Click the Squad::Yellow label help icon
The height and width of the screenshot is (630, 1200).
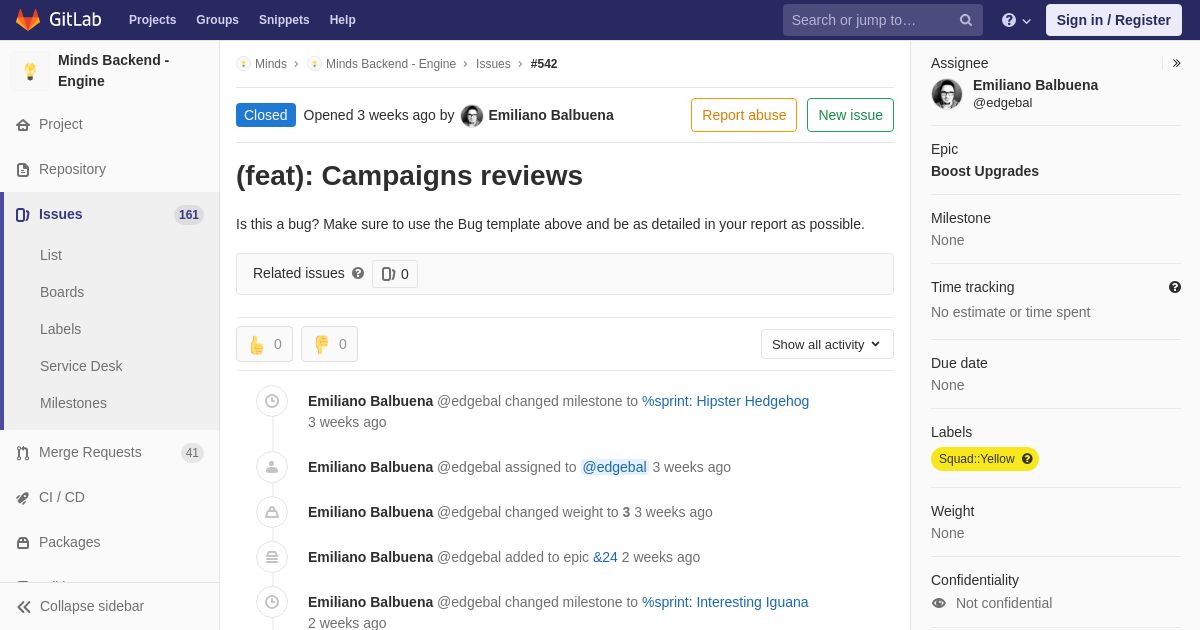[x=1027, y=459]
